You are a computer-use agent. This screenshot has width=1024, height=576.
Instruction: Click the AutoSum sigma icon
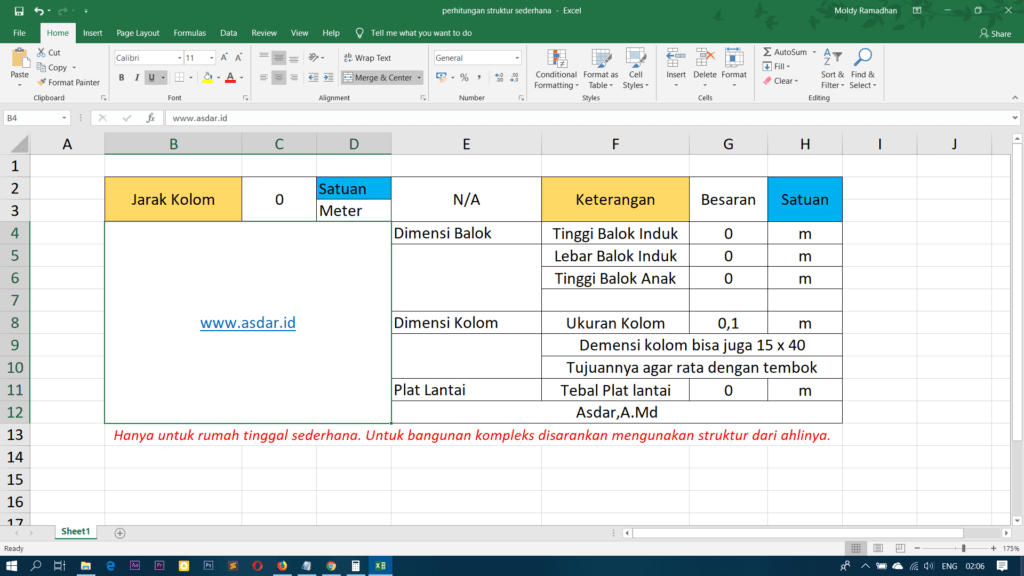coord(767,52)
